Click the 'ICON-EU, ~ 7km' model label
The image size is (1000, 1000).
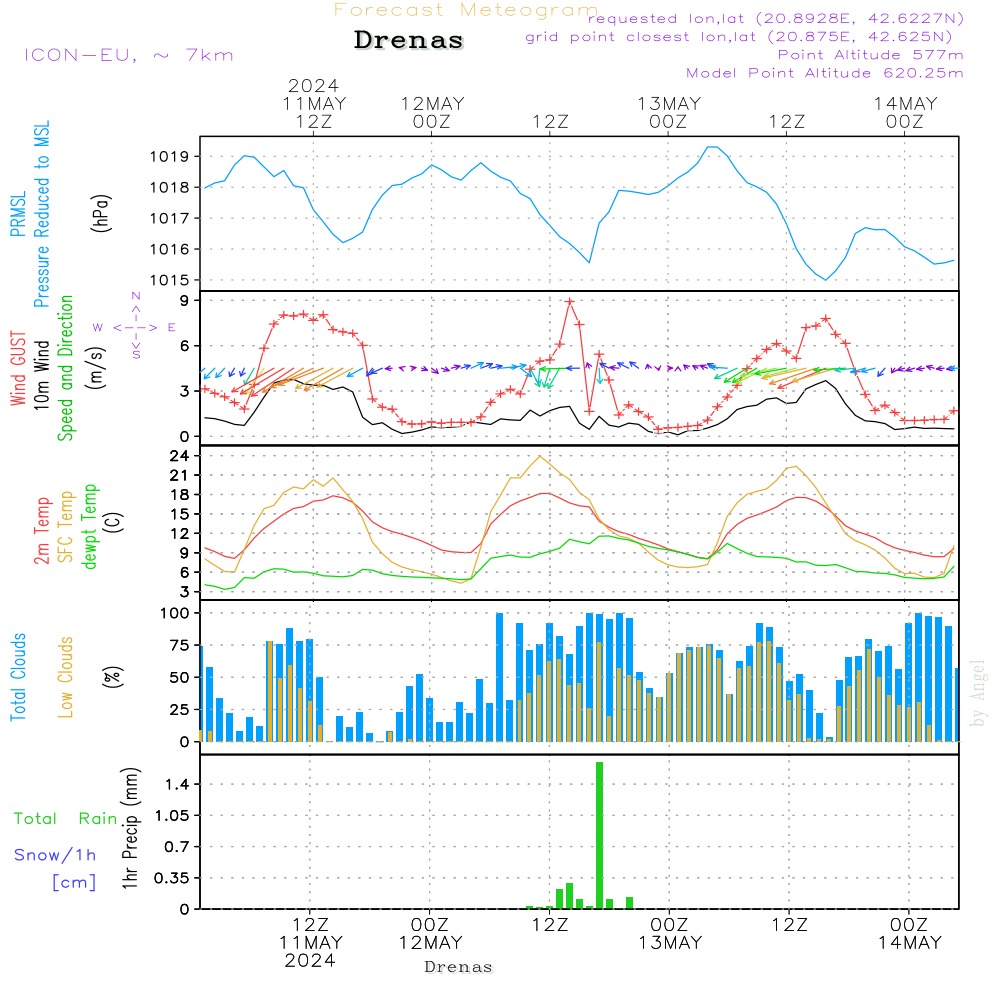pos(129,55)
